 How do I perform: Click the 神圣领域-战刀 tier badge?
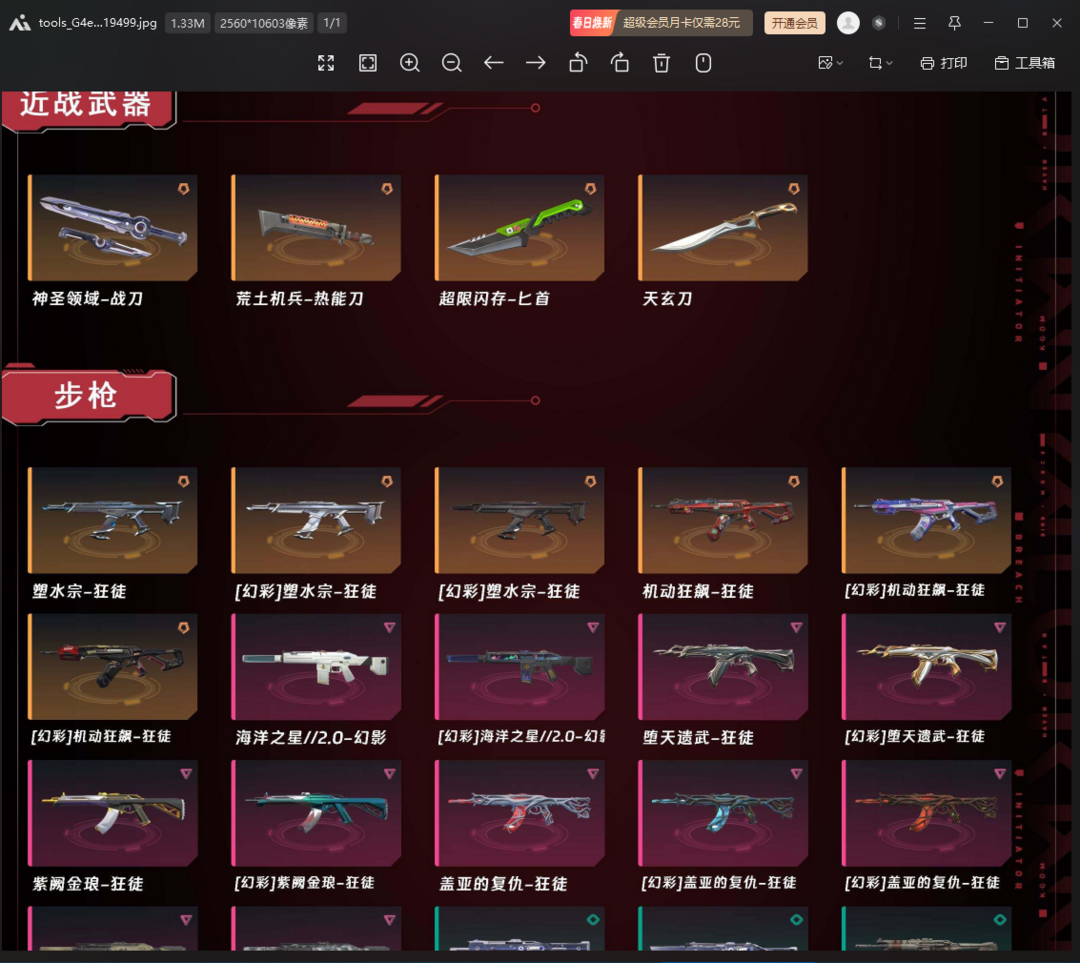point(183,189)
